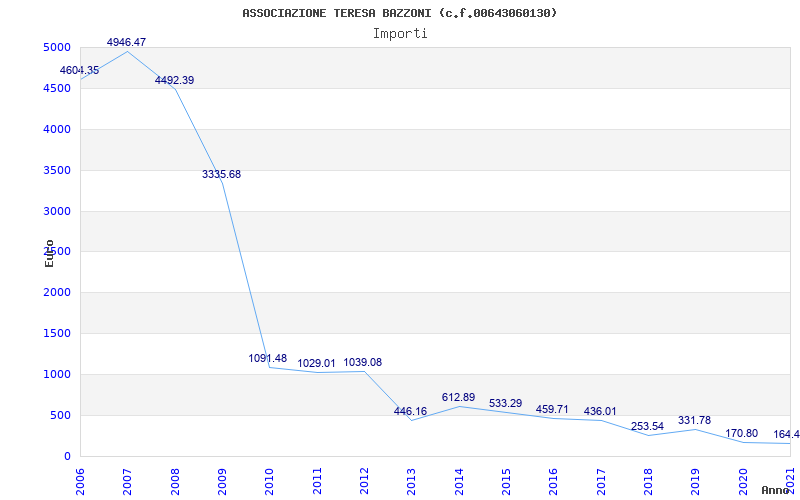This screenshot has width=800, height=500.
Task: Select the 4604.35 data label
Action: coord(80,70)
